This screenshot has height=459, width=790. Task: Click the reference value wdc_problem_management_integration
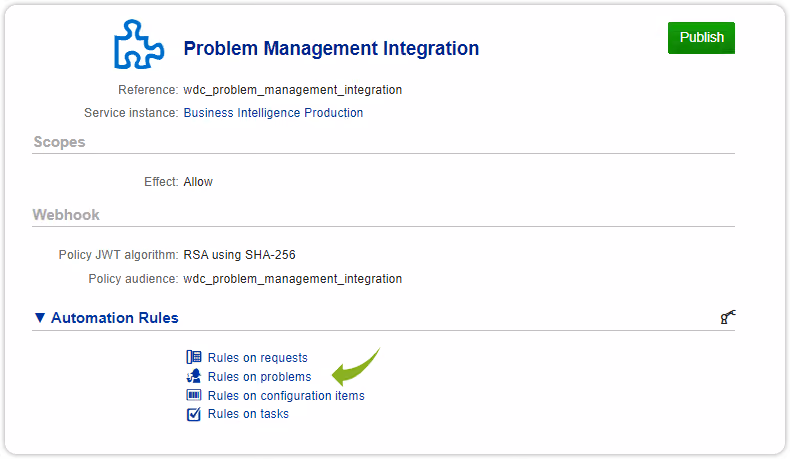(x=293, y=90)
